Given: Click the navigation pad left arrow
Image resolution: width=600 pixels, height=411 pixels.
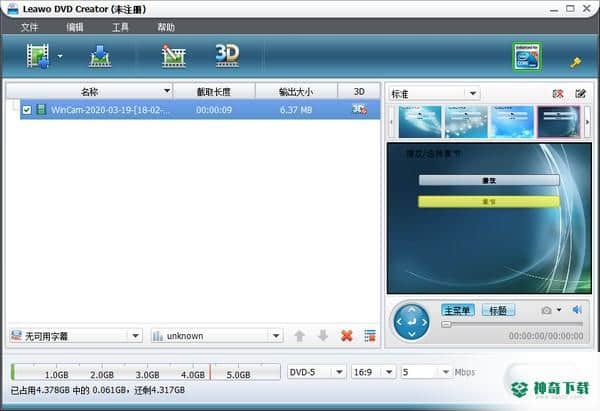Looking at the screenshot, I should pyautogui.click(x=399, y=322).
